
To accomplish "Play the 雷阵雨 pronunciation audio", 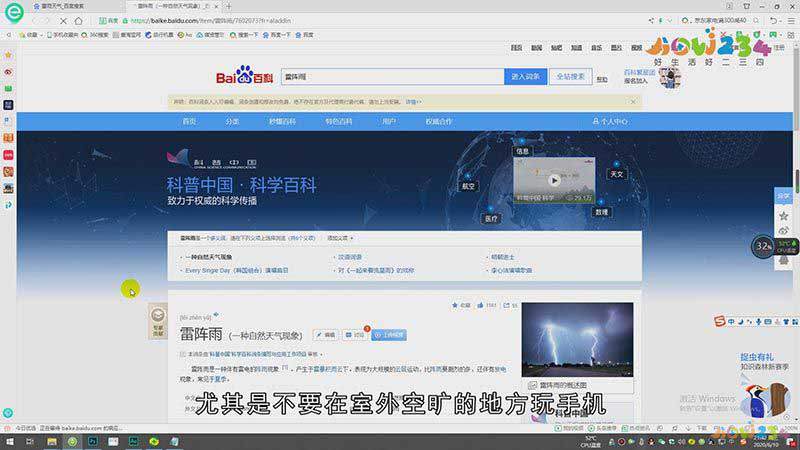I will click(216, 315).
